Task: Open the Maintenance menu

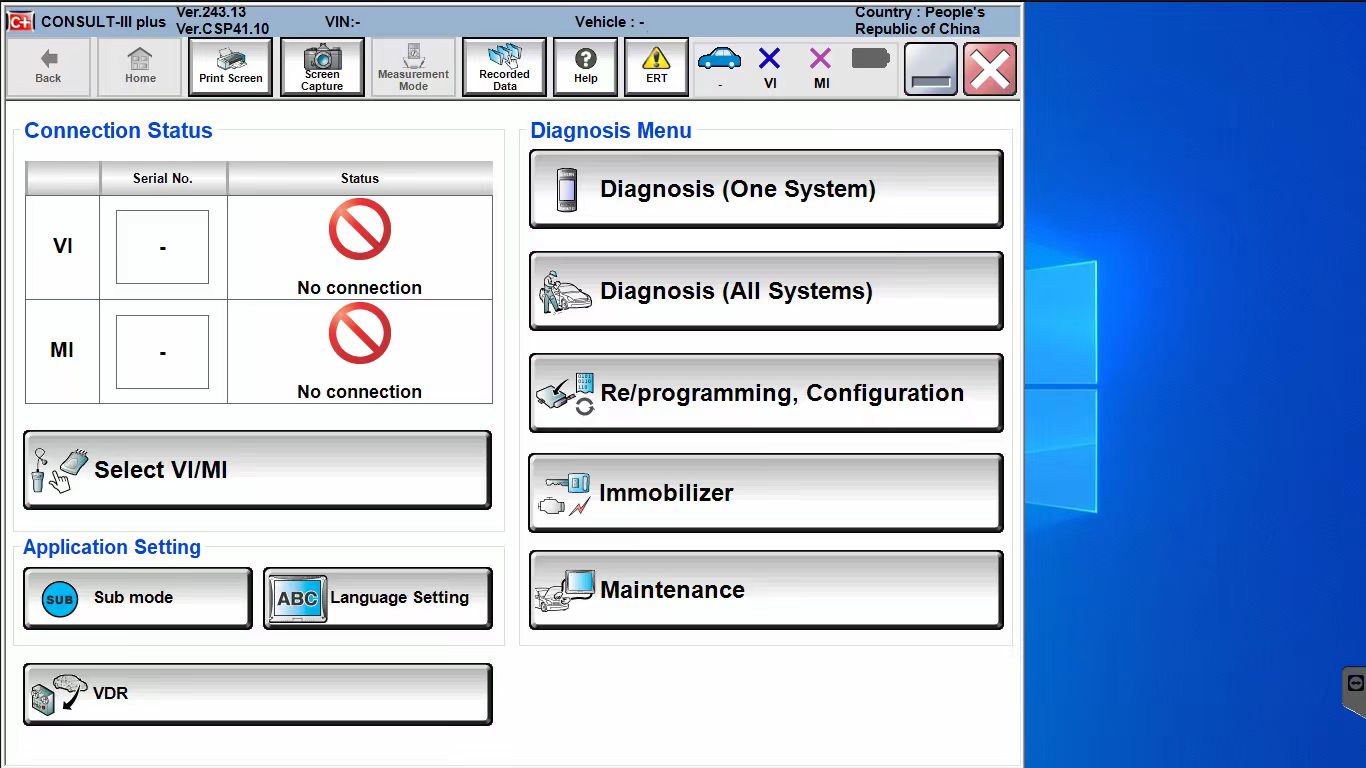Action: 766,590
